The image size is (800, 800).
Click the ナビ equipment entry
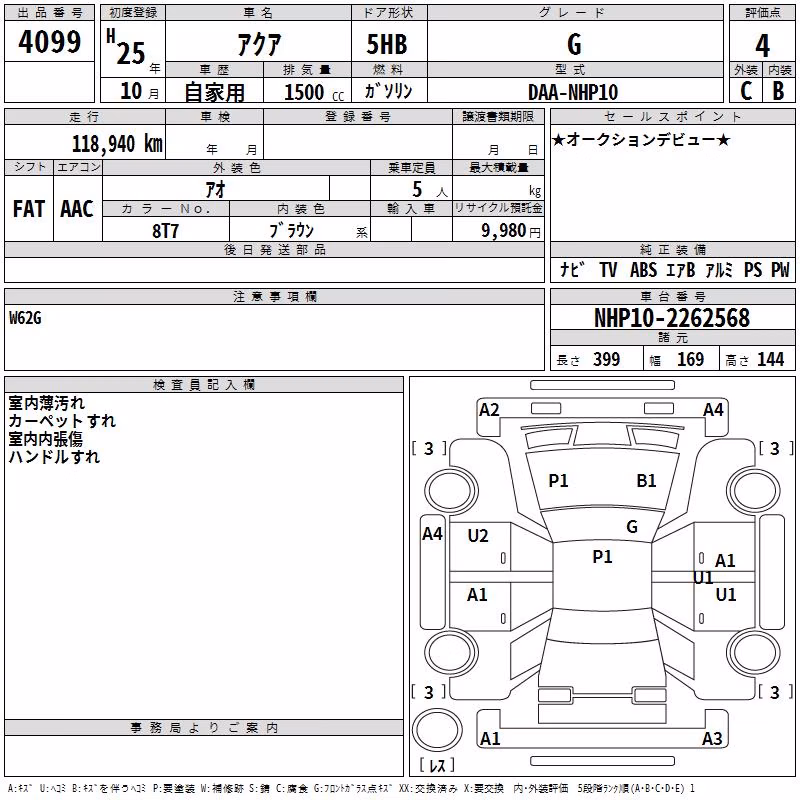[x=572, y=269]
